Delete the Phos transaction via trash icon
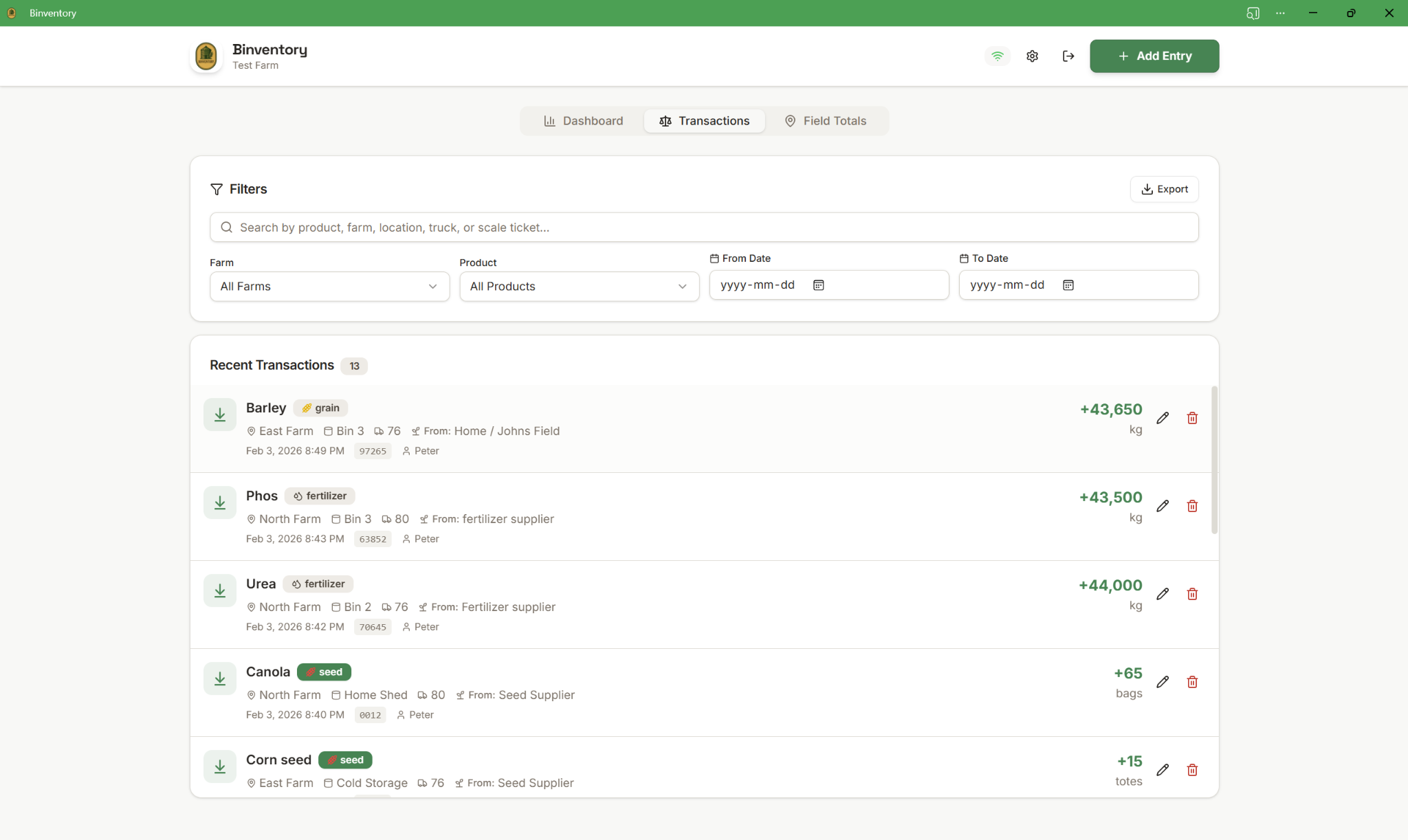1408x840 pixels. point(1193,506)
